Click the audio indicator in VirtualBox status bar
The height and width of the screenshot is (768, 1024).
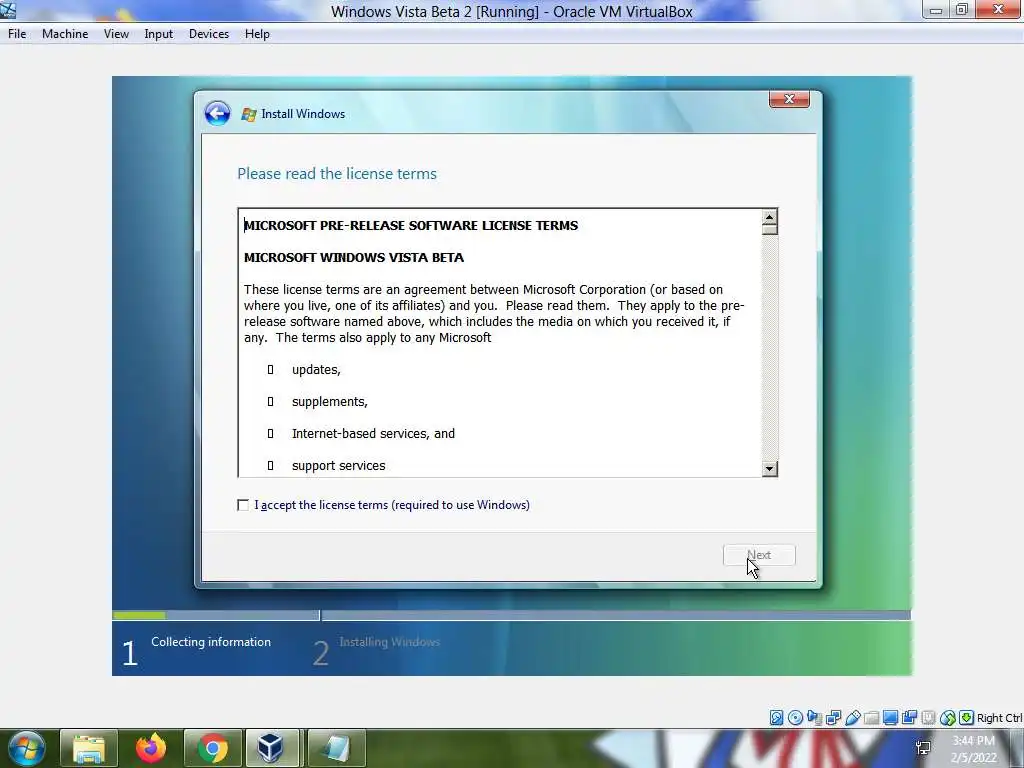[814, 718]
